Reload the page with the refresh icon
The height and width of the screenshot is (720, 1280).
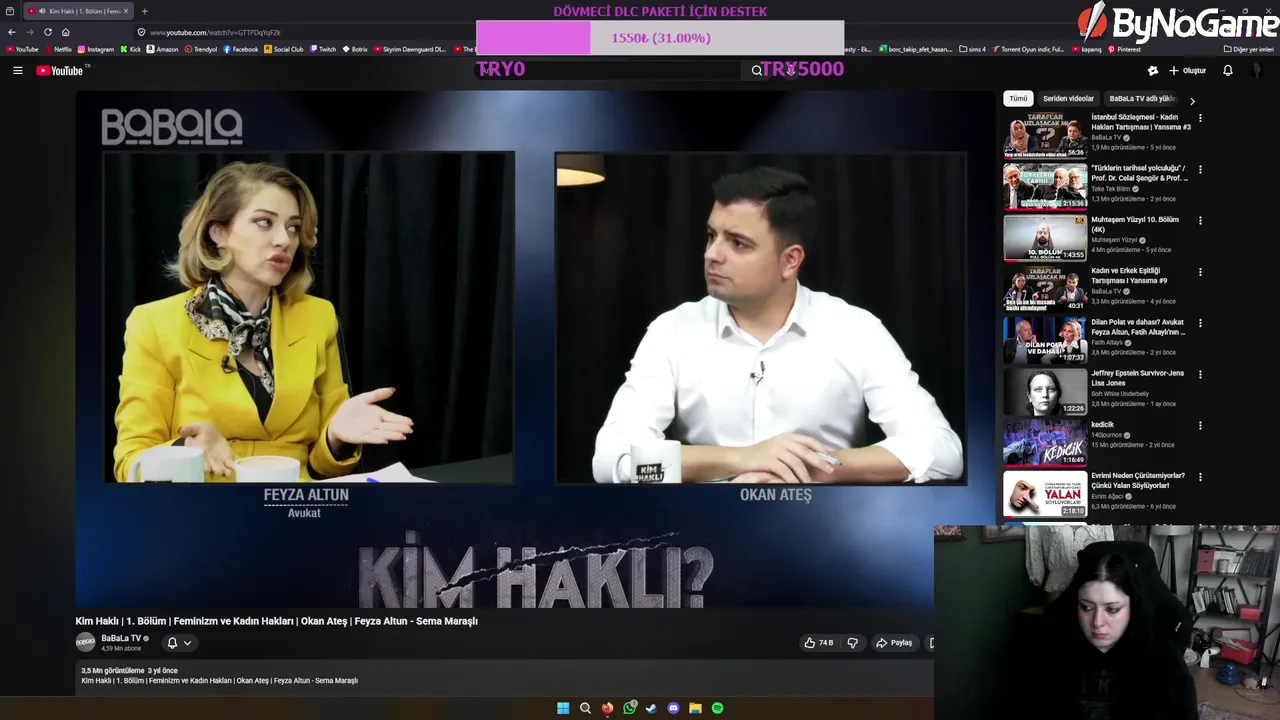click(47, 32)
